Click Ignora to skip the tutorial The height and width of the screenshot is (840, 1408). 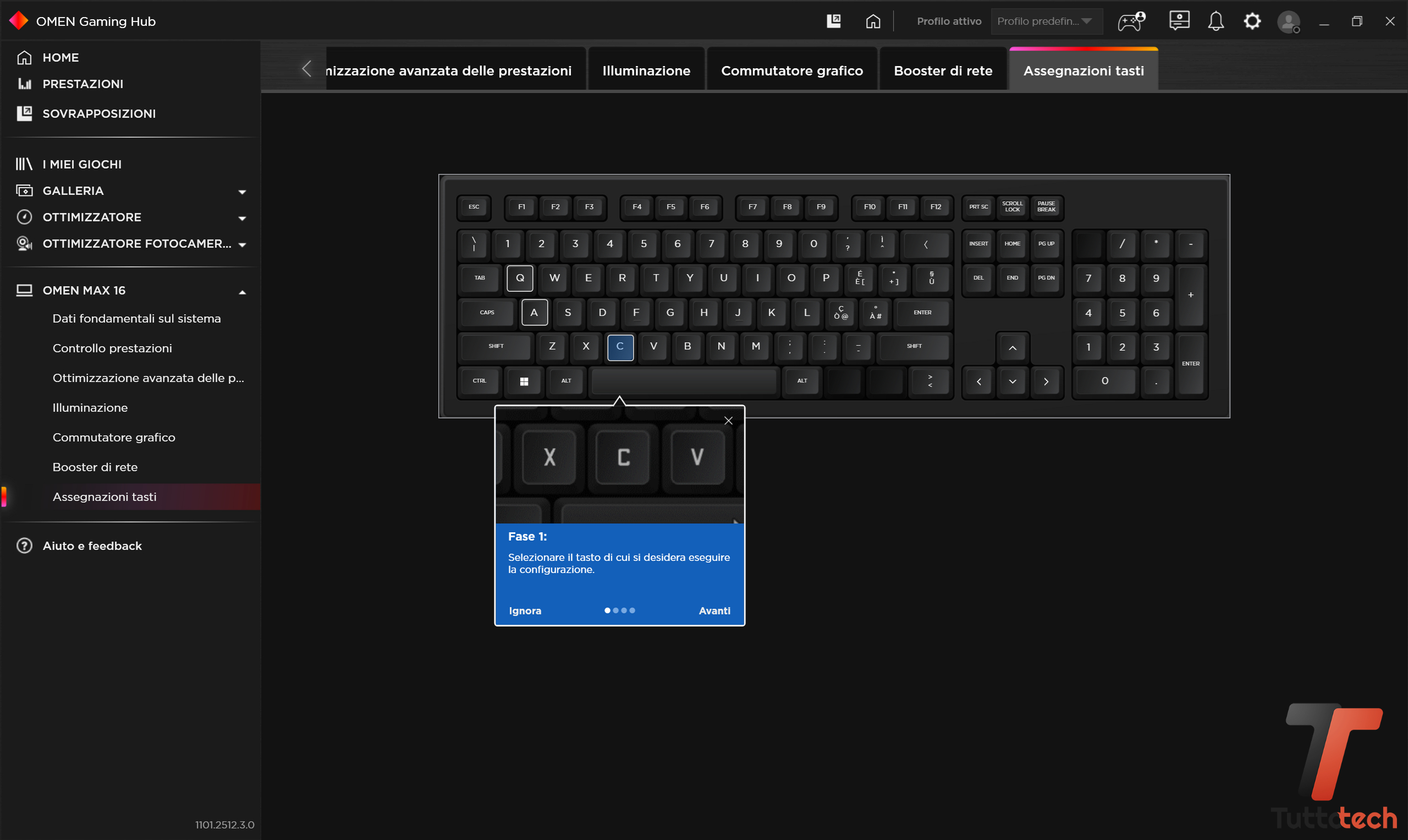tap(525, 611)
